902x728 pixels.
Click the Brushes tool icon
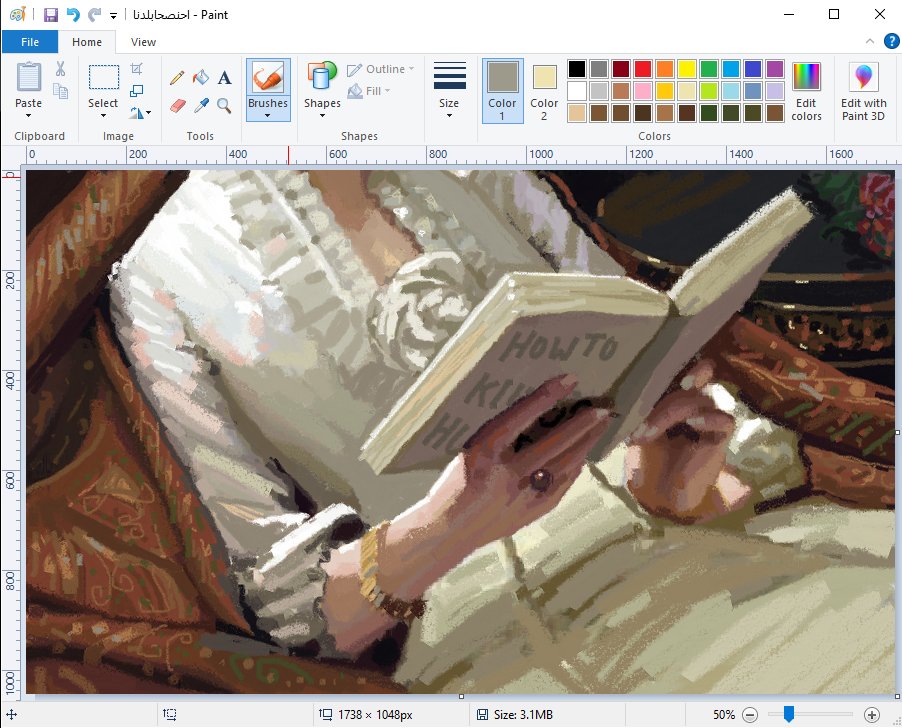[268, 77]
